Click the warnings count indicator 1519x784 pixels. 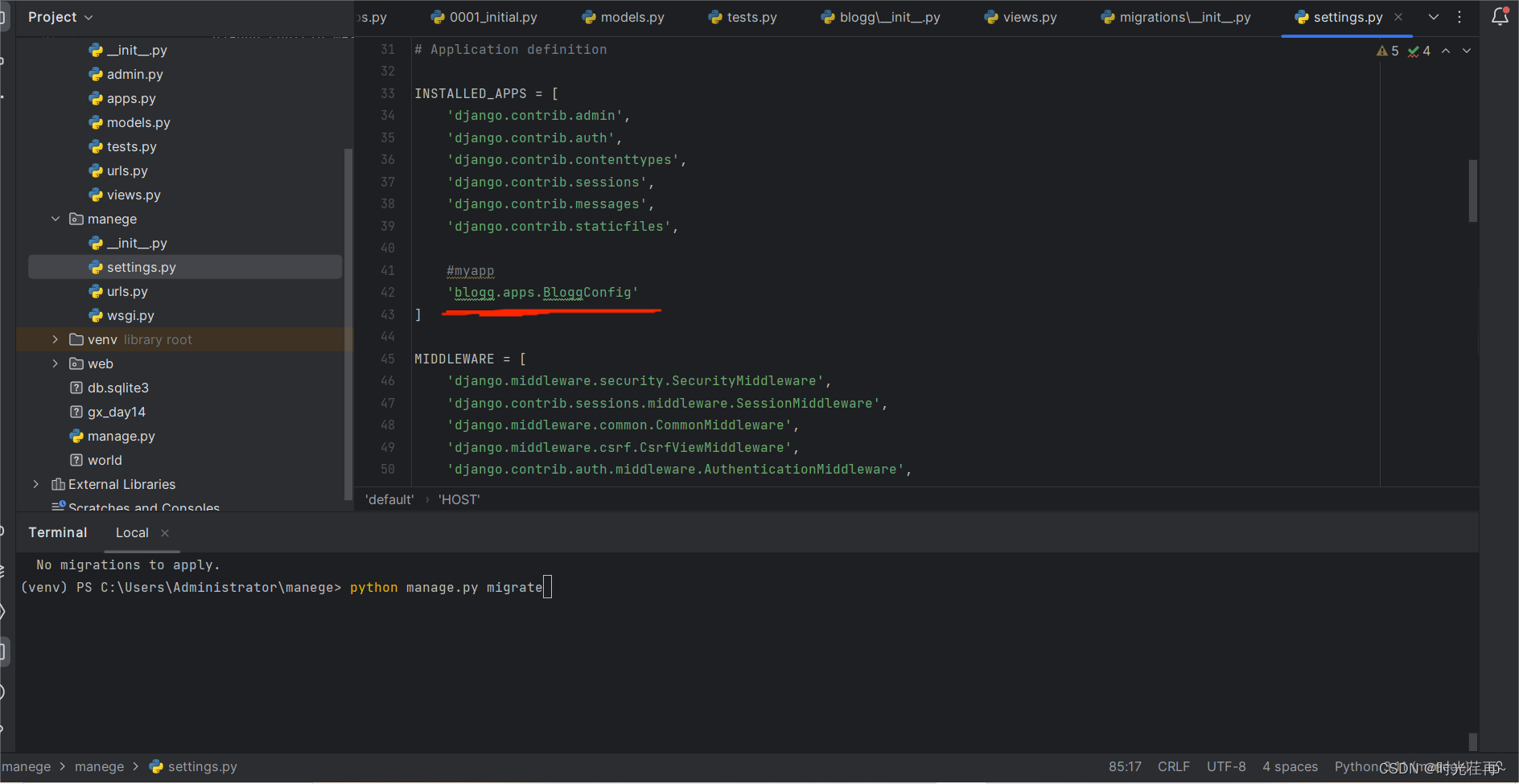pos(1388,51)
